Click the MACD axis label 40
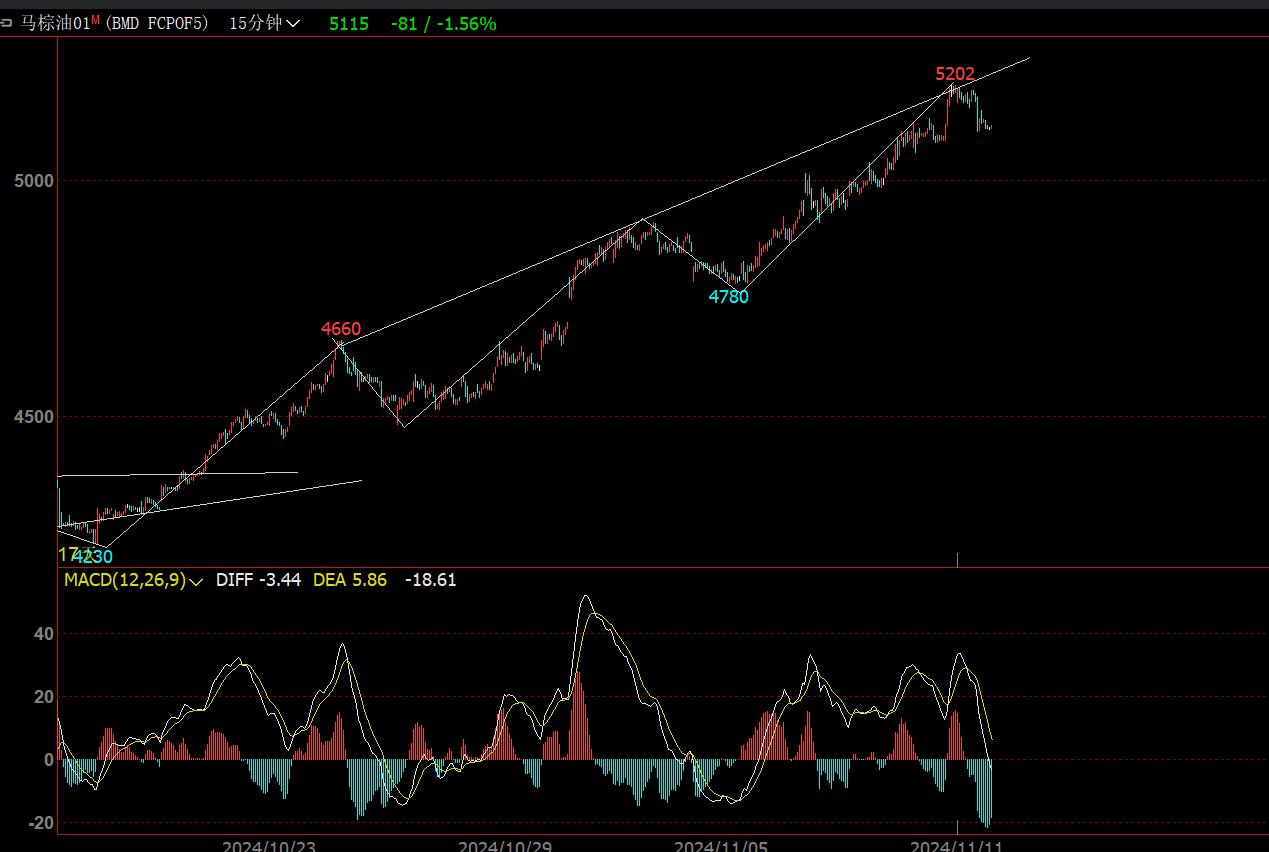 (x=43, y=634)
